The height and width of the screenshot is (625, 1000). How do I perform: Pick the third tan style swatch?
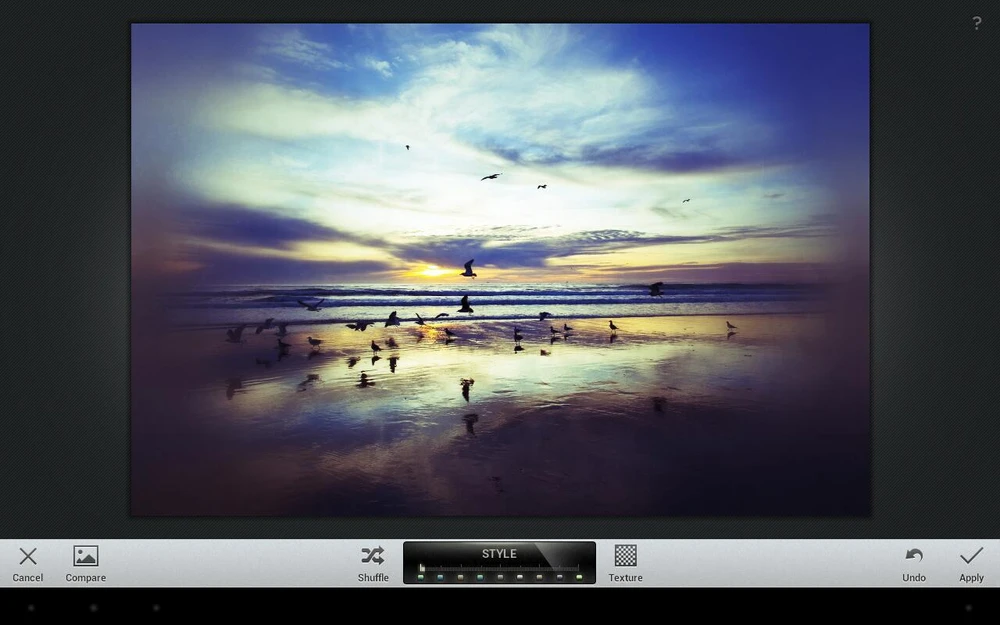coord(460,577)
